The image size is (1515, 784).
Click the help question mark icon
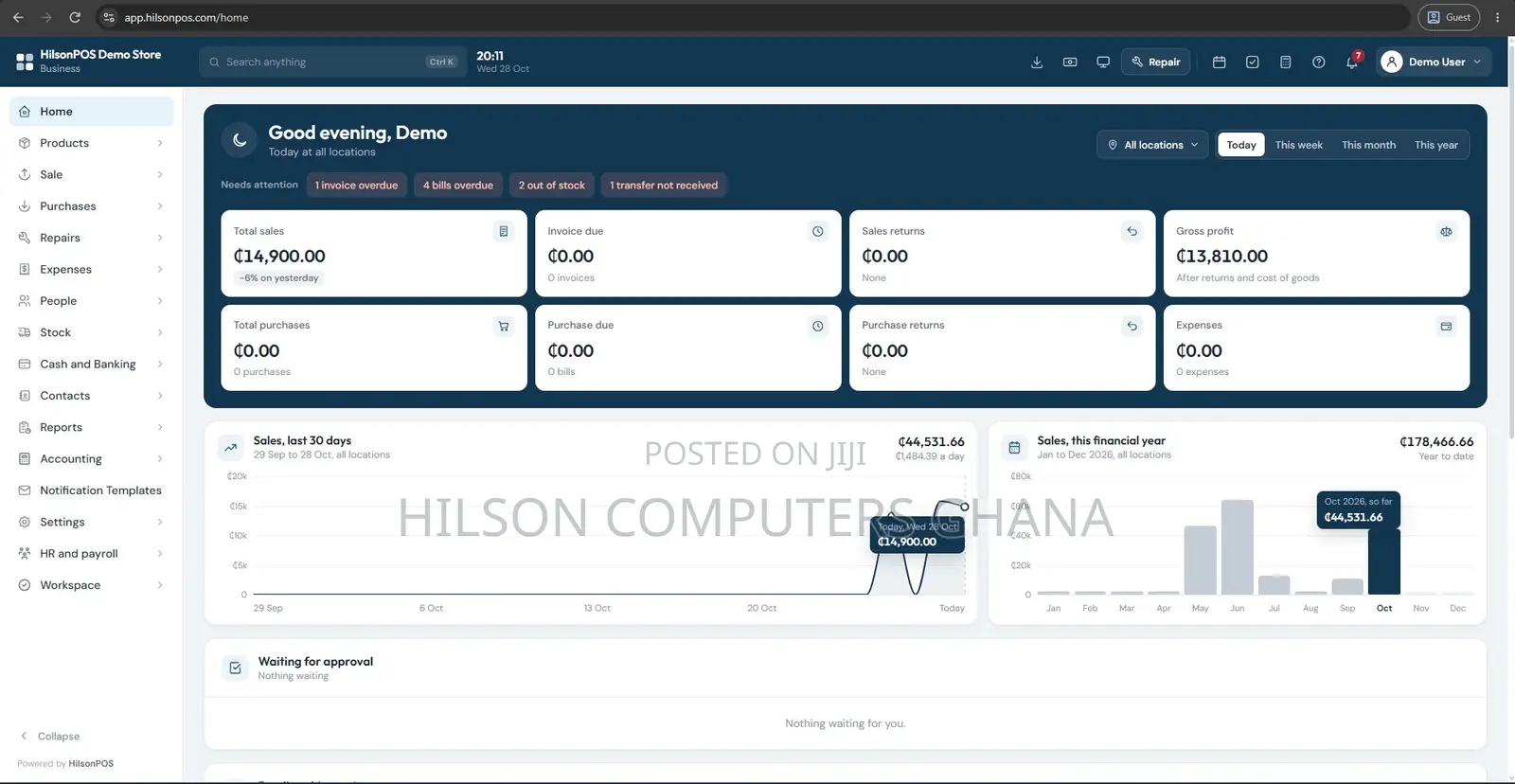click(x=1319, y=62)
